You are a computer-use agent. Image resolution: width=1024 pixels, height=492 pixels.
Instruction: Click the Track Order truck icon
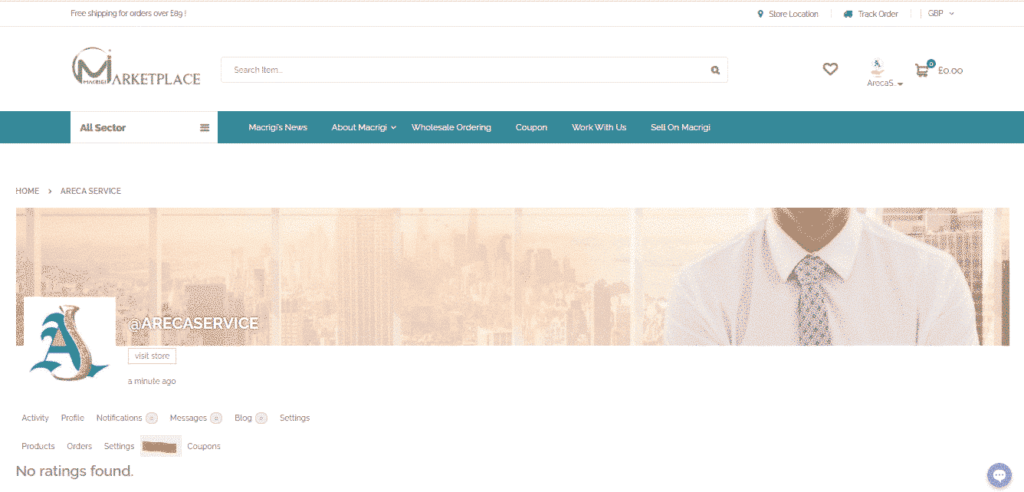coord(848,14)
